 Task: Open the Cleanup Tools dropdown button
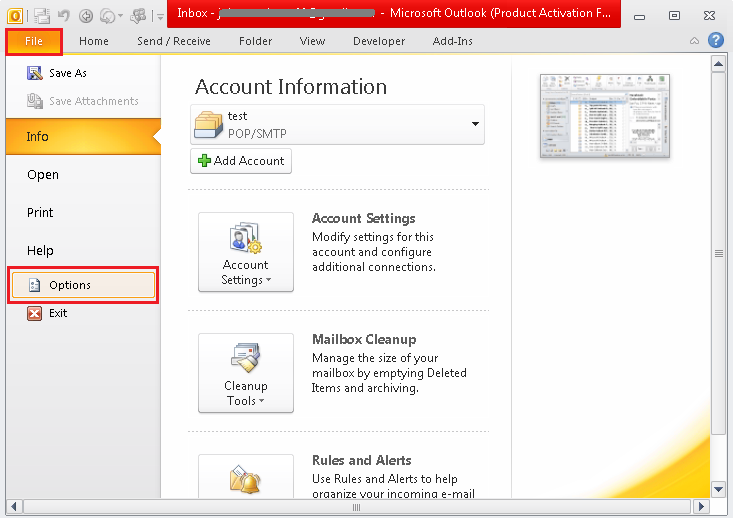click(x=246, y=373)
